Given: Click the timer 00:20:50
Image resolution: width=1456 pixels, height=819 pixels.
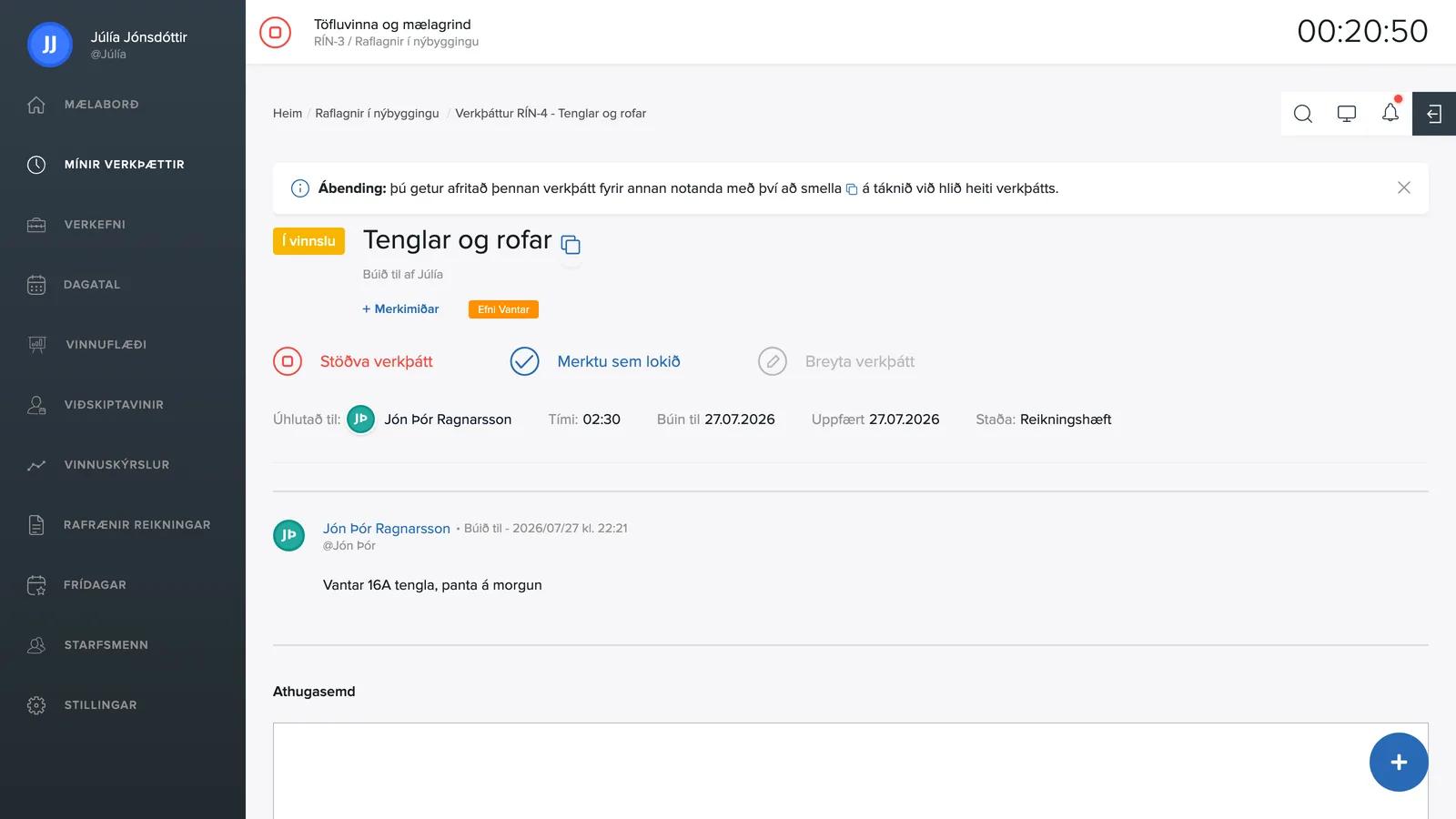Looking at the screenshot, I should pyautogui.click(x=1362, y=32).
